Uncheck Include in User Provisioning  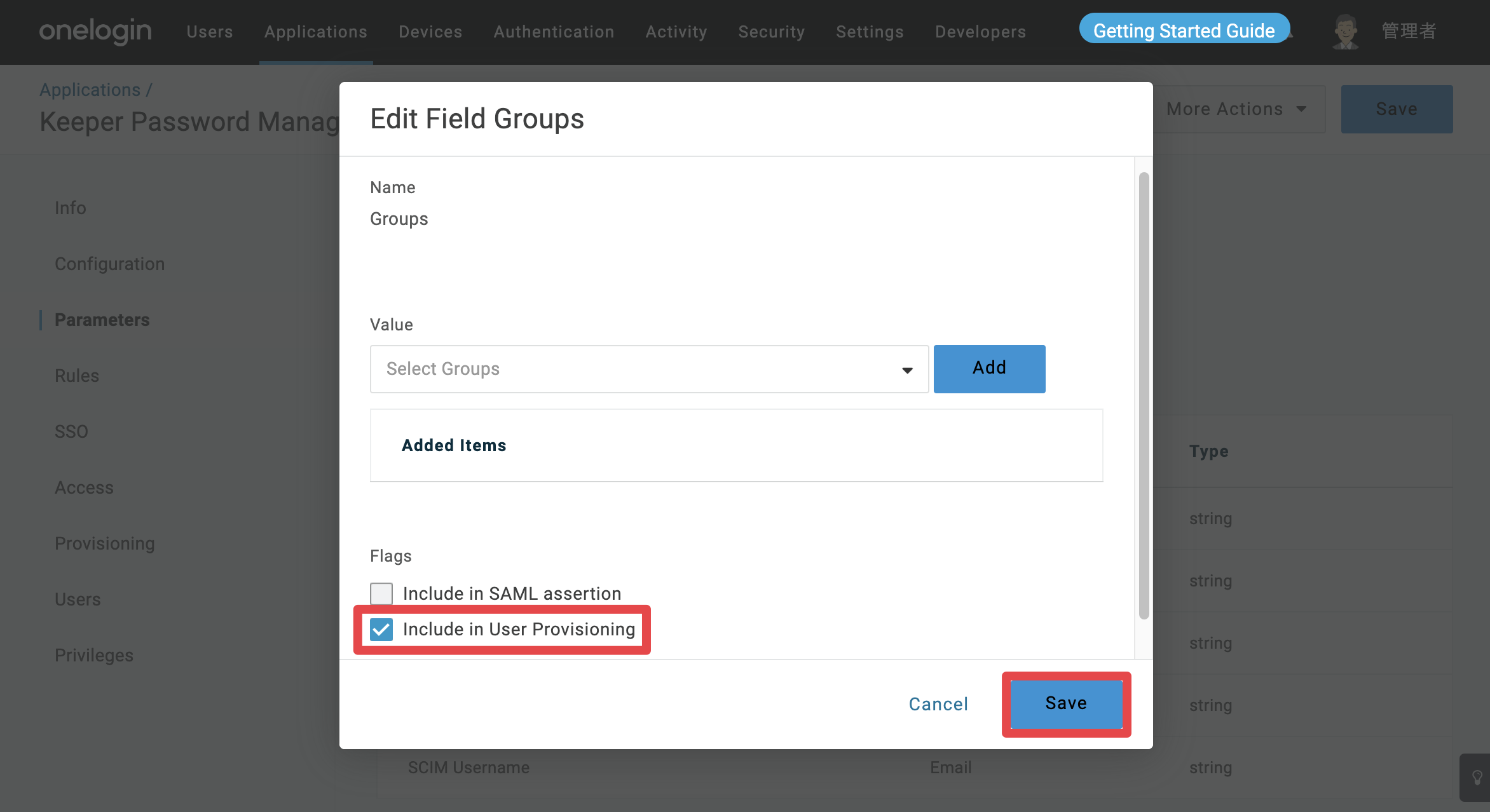381,630
